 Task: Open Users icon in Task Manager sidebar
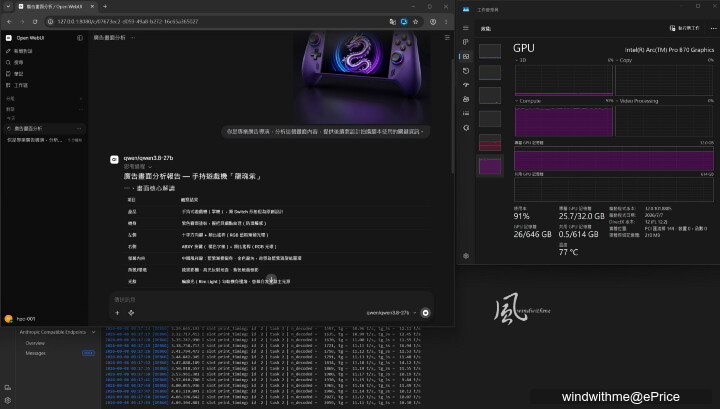click(466, 99)
